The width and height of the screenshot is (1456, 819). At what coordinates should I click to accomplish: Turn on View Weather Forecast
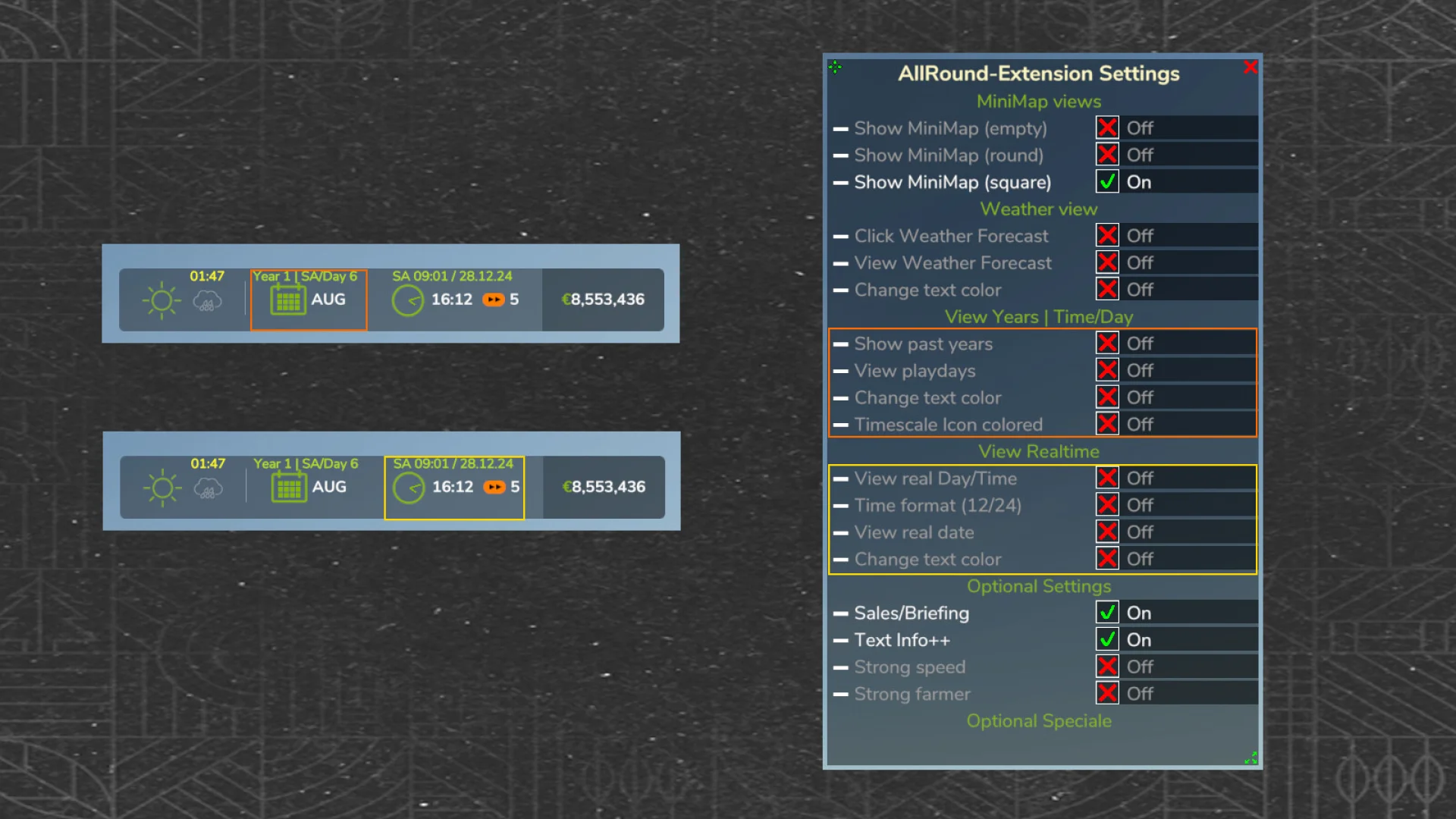[1106, 262]
